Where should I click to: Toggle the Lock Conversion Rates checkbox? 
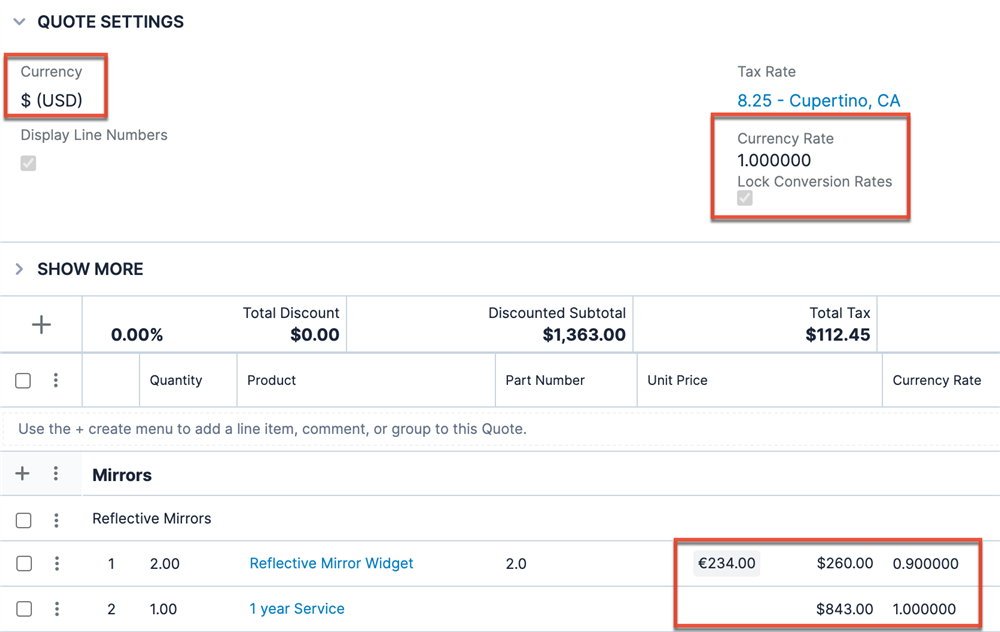coord(745,198)
